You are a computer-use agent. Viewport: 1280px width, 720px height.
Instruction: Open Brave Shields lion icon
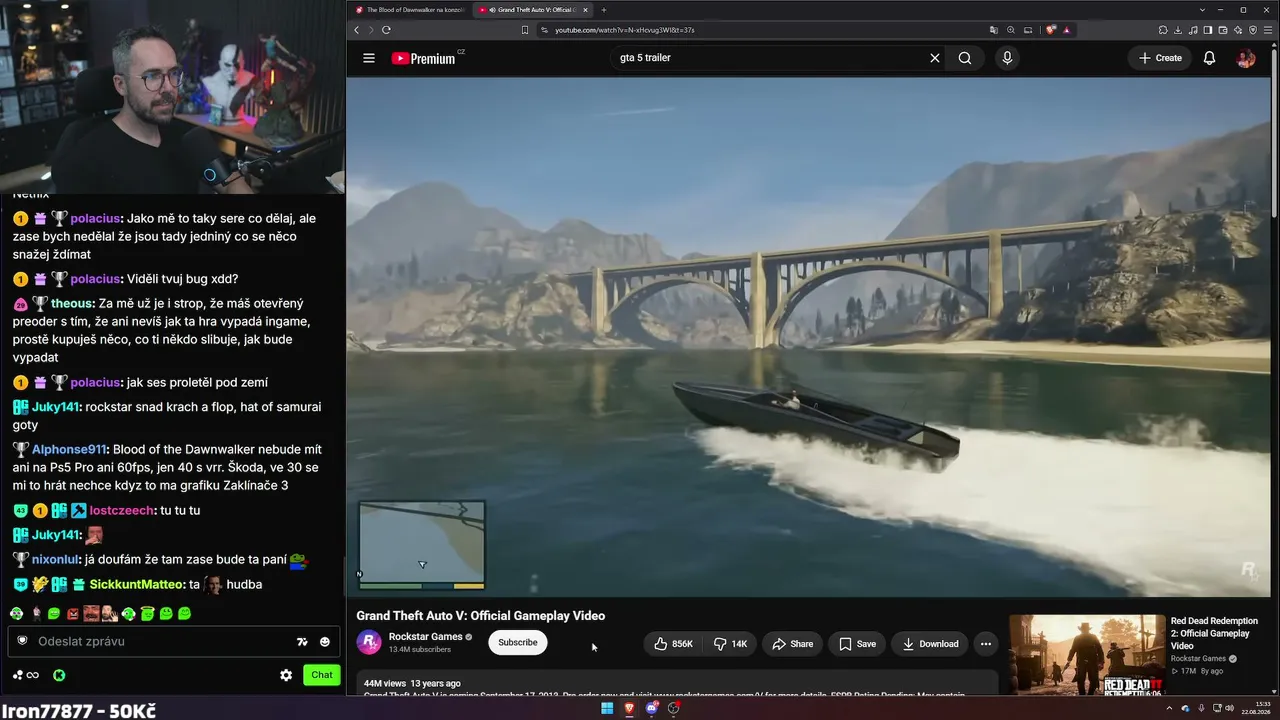coord(1051,30)
